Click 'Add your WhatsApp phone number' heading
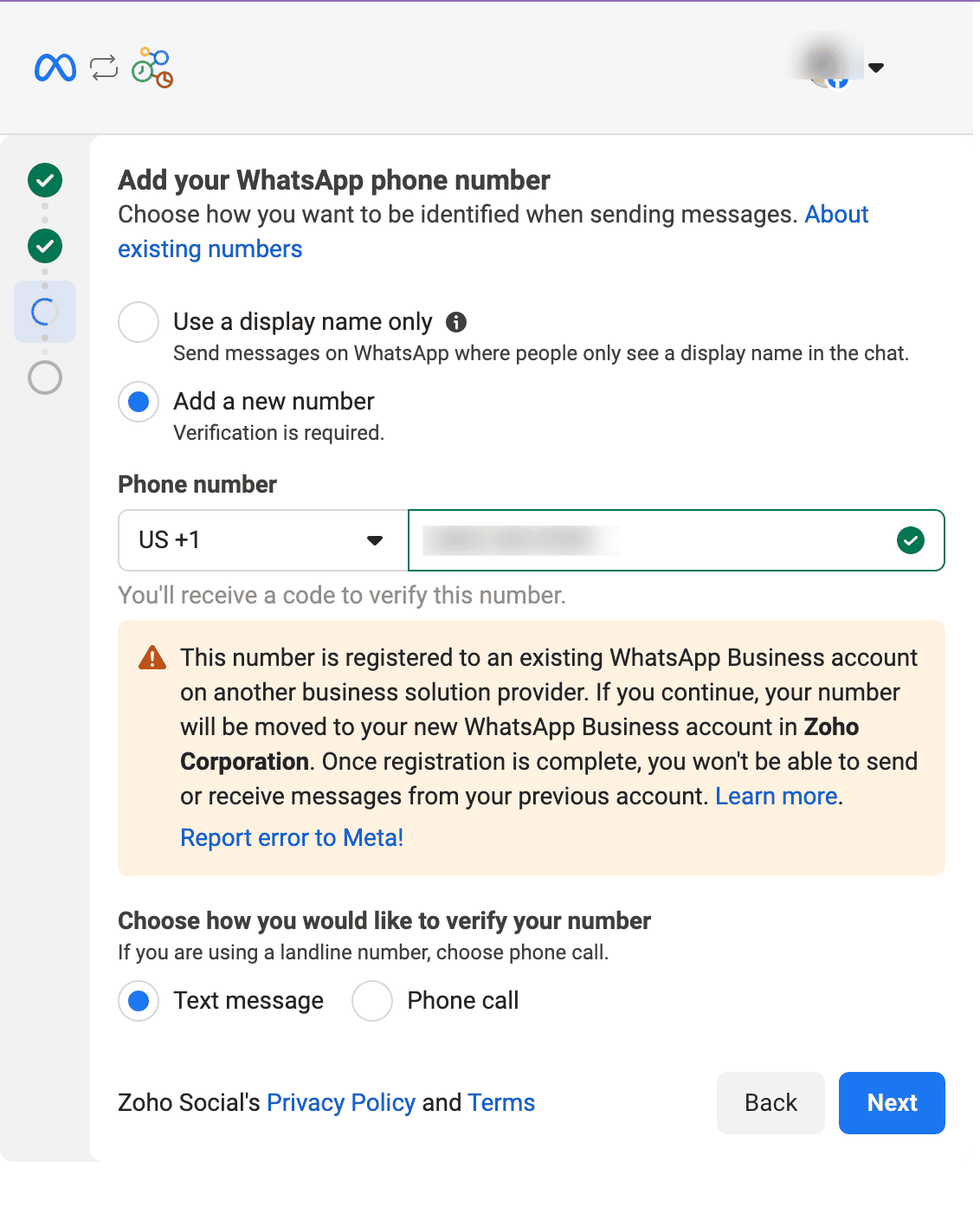This screenshot has width=980, height=1207. (334, 180)
